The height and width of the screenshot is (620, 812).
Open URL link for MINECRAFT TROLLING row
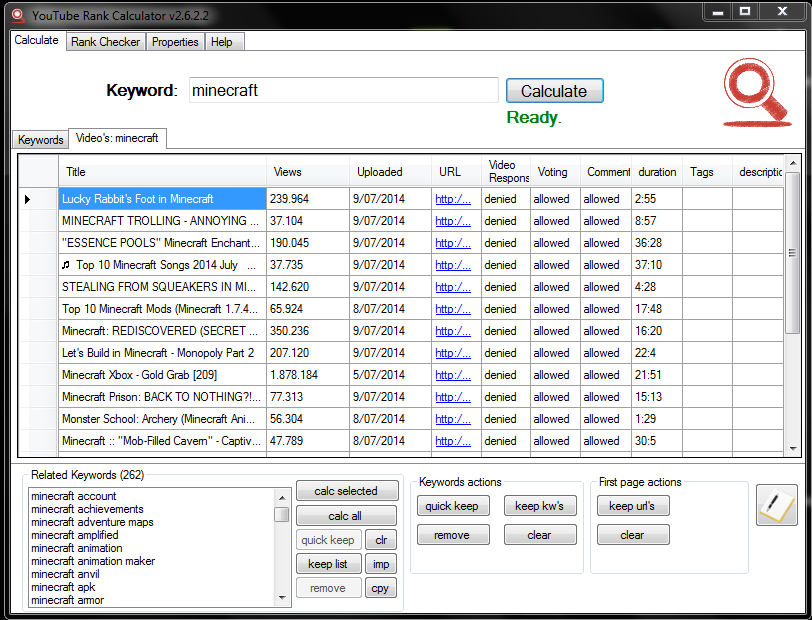453,221
